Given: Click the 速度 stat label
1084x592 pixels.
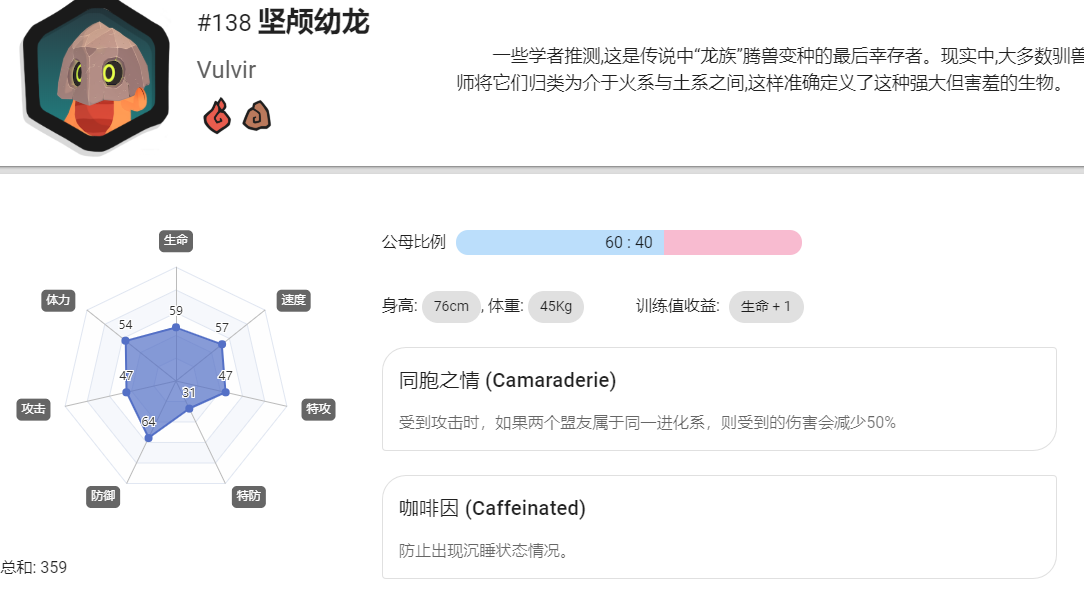Looking at the screenshot, I should point(293,300).
